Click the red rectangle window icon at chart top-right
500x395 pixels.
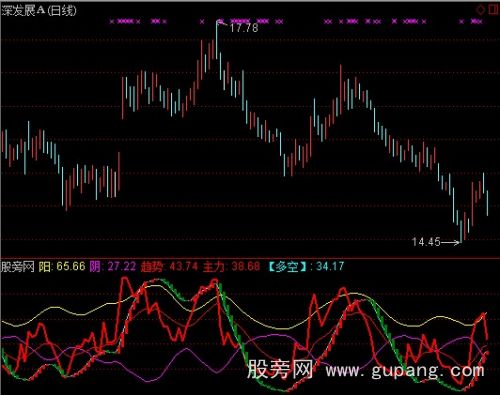493,9
